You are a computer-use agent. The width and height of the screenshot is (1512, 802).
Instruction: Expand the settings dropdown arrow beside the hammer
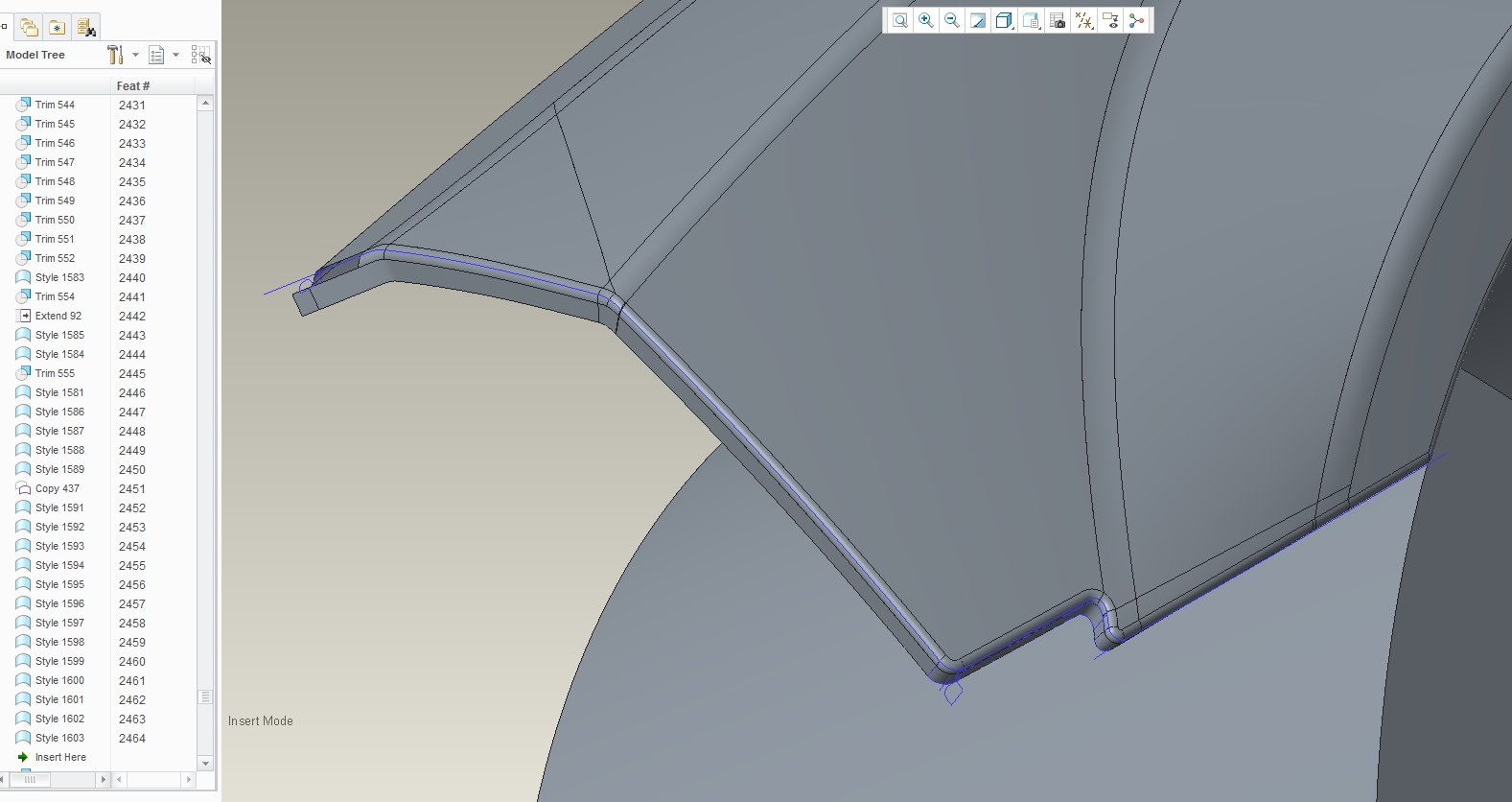tap(135, 55)
